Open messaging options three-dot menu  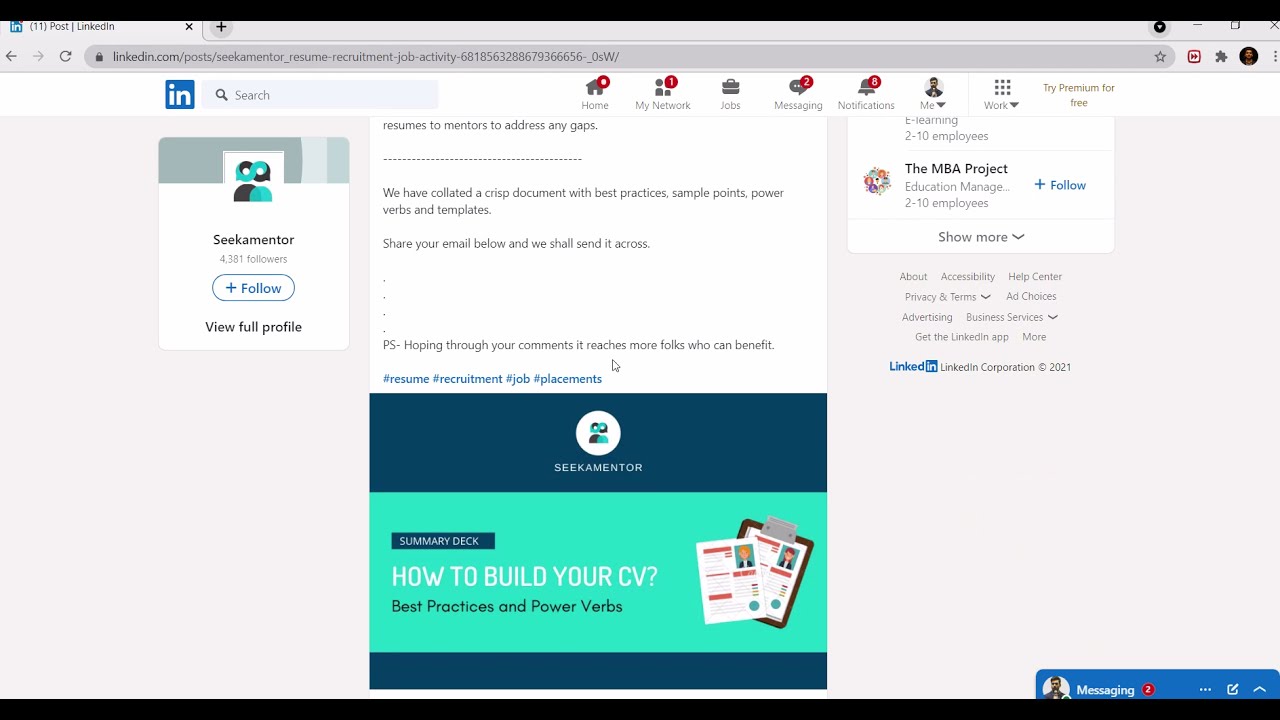click(1205, 690)
